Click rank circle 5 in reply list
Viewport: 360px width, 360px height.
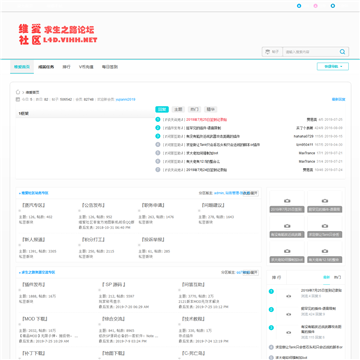pos(158,153)
